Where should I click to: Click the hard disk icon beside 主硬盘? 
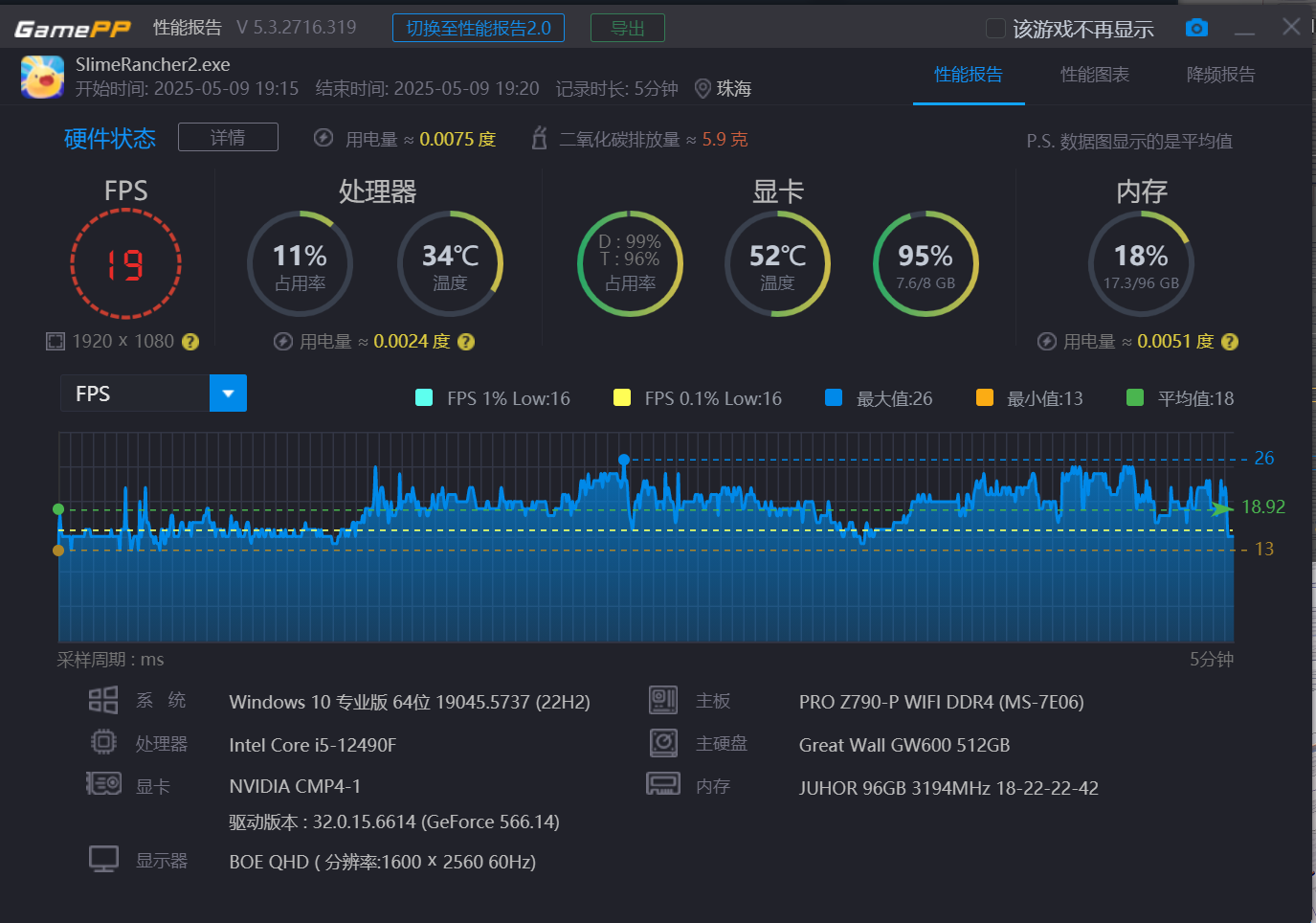pos(663,742)
